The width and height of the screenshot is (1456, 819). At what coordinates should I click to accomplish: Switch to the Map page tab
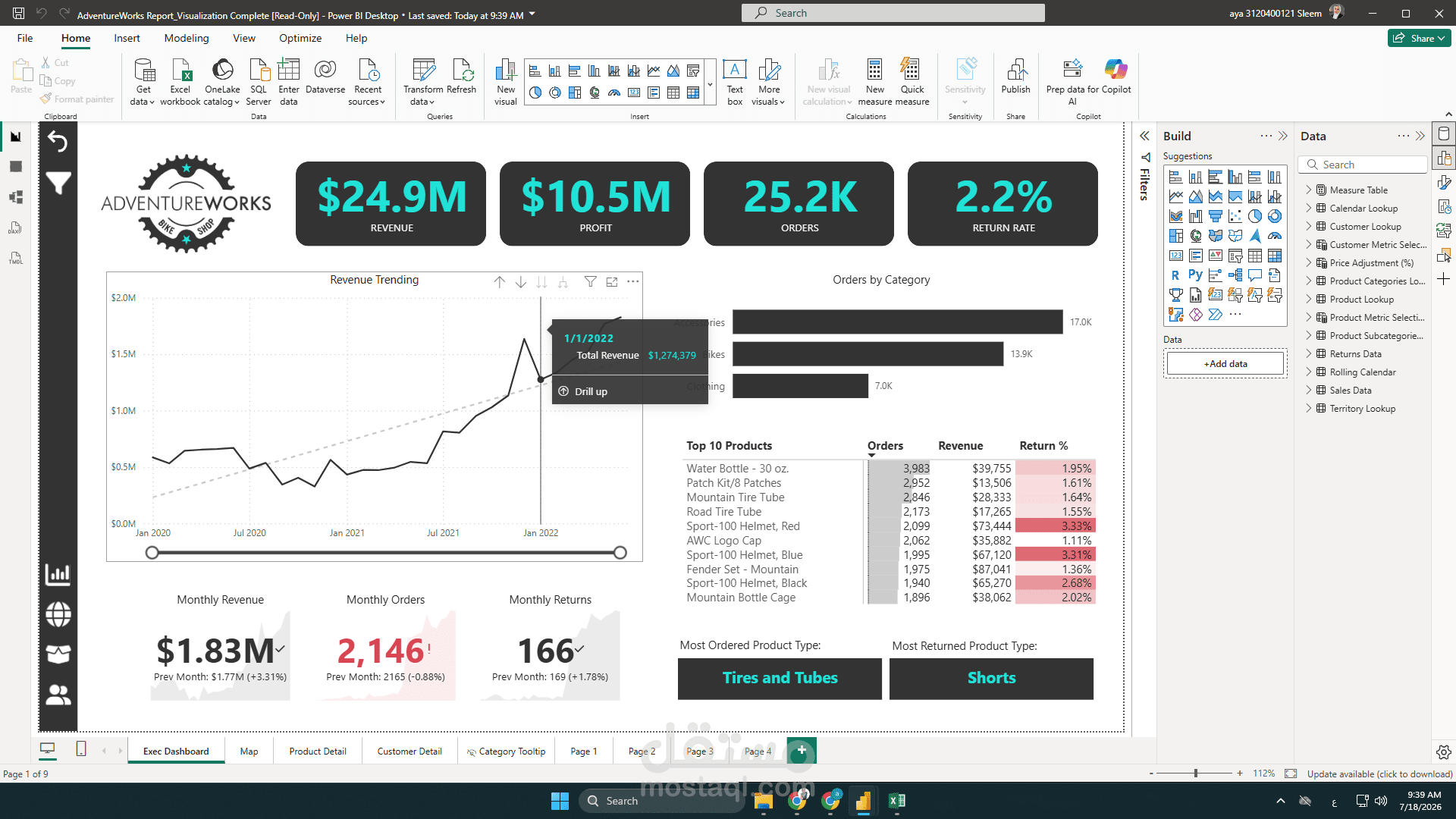pos(249,752)
